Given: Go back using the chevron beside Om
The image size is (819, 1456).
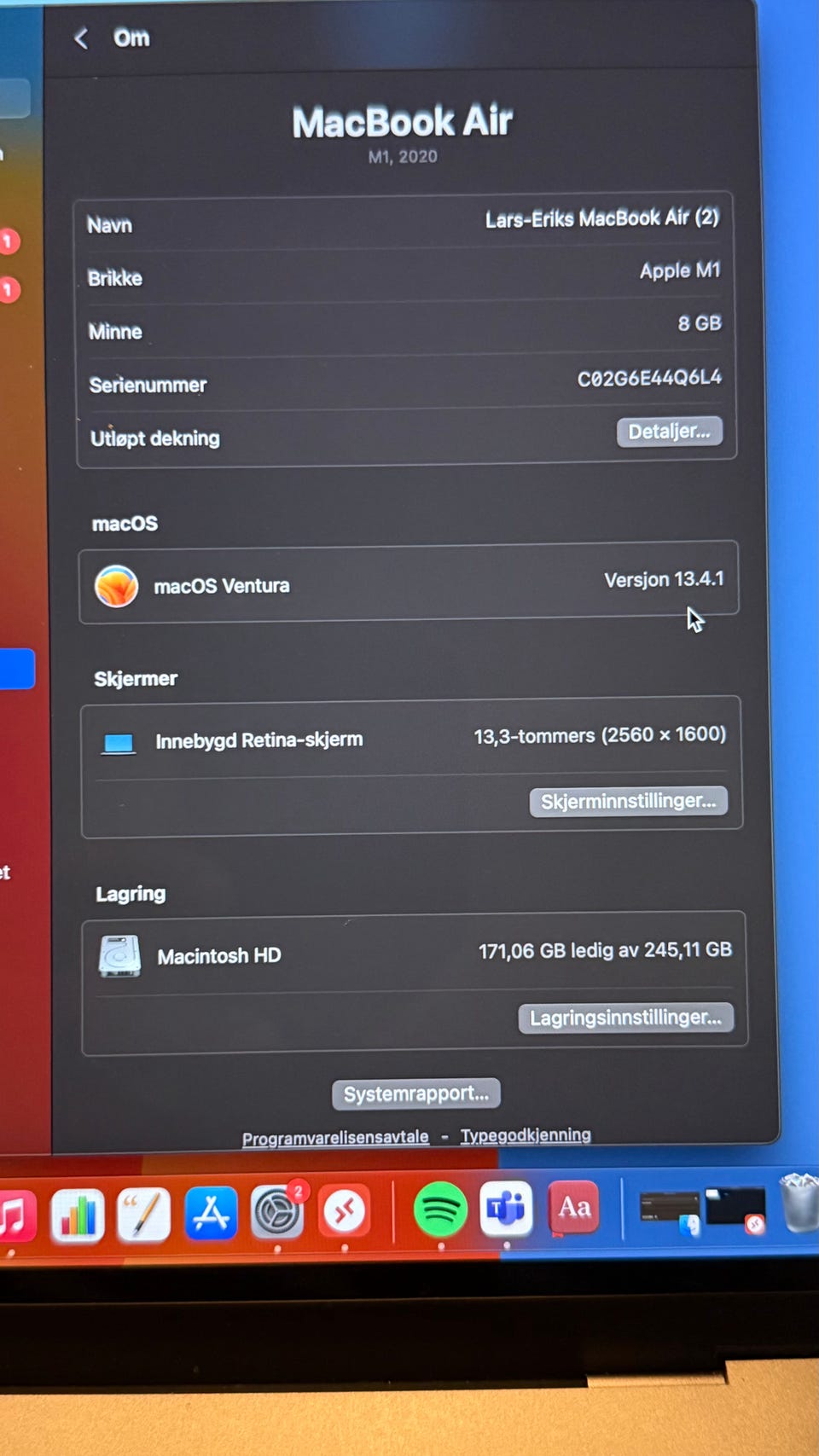Looking at the screenshot, I should coord(82,38).
